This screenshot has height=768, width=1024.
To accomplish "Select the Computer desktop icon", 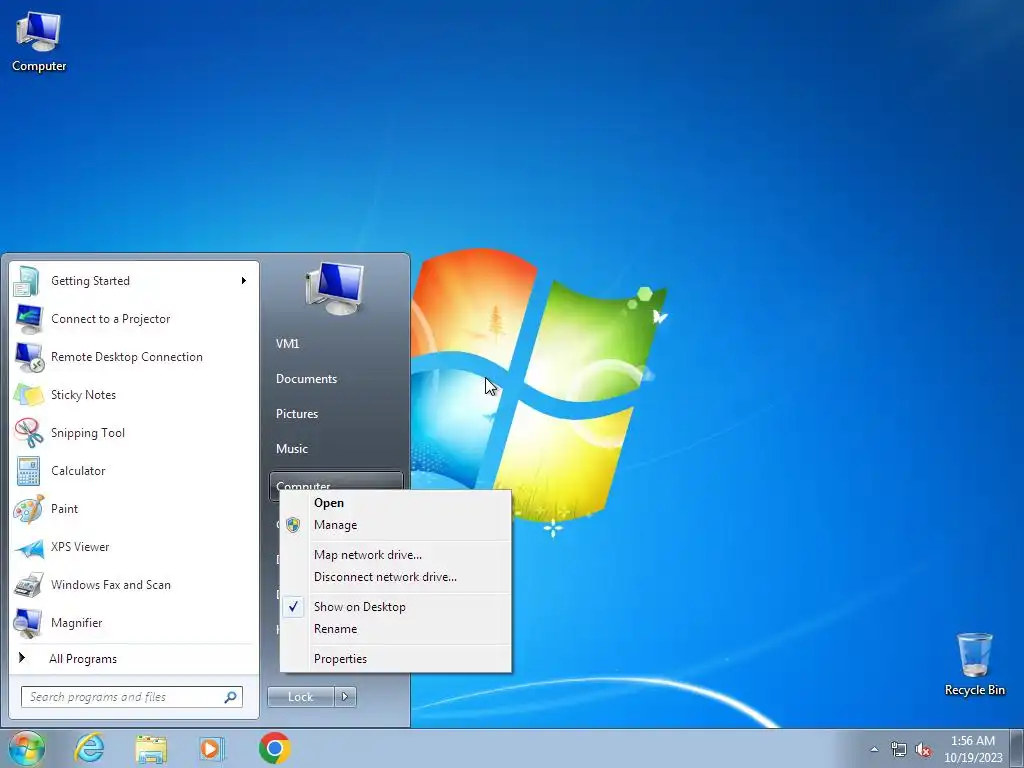I will click(39, 41).
